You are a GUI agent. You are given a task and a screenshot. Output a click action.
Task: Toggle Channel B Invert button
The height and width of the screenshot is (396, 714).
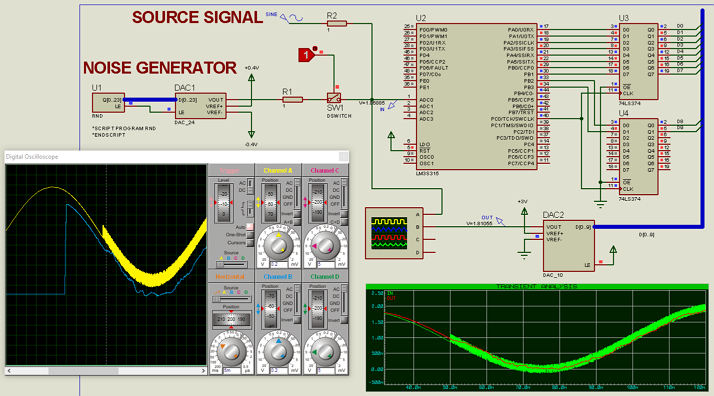coord(296,320)
